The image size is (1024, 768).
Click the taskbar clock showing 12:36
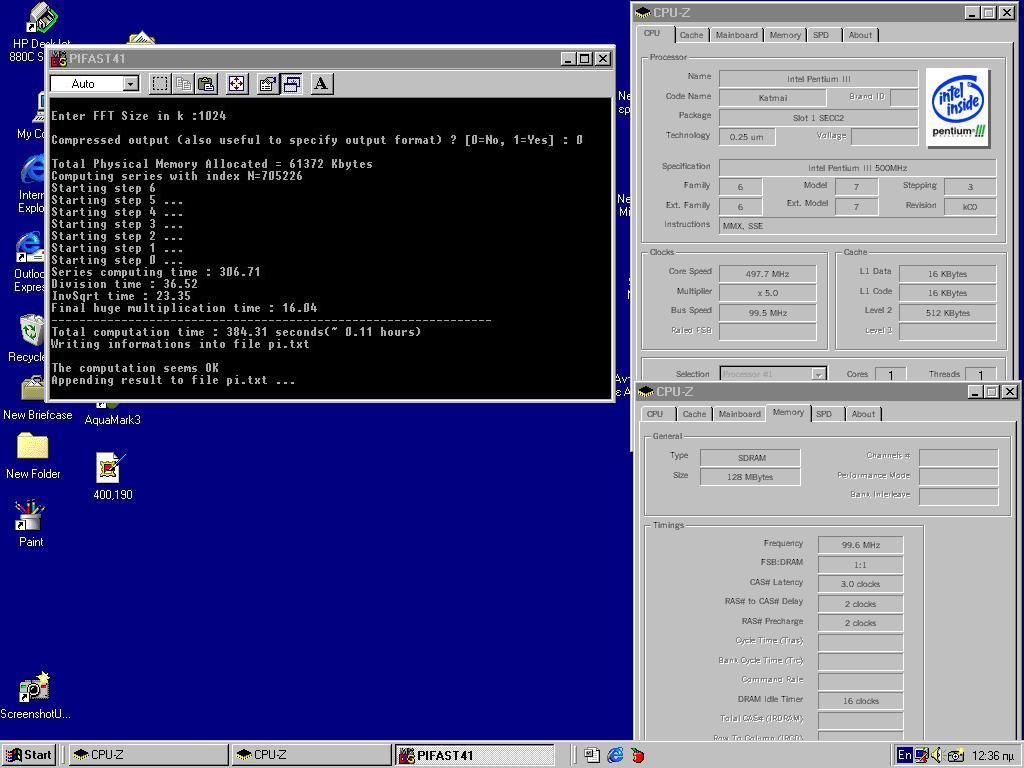[993, 756]
